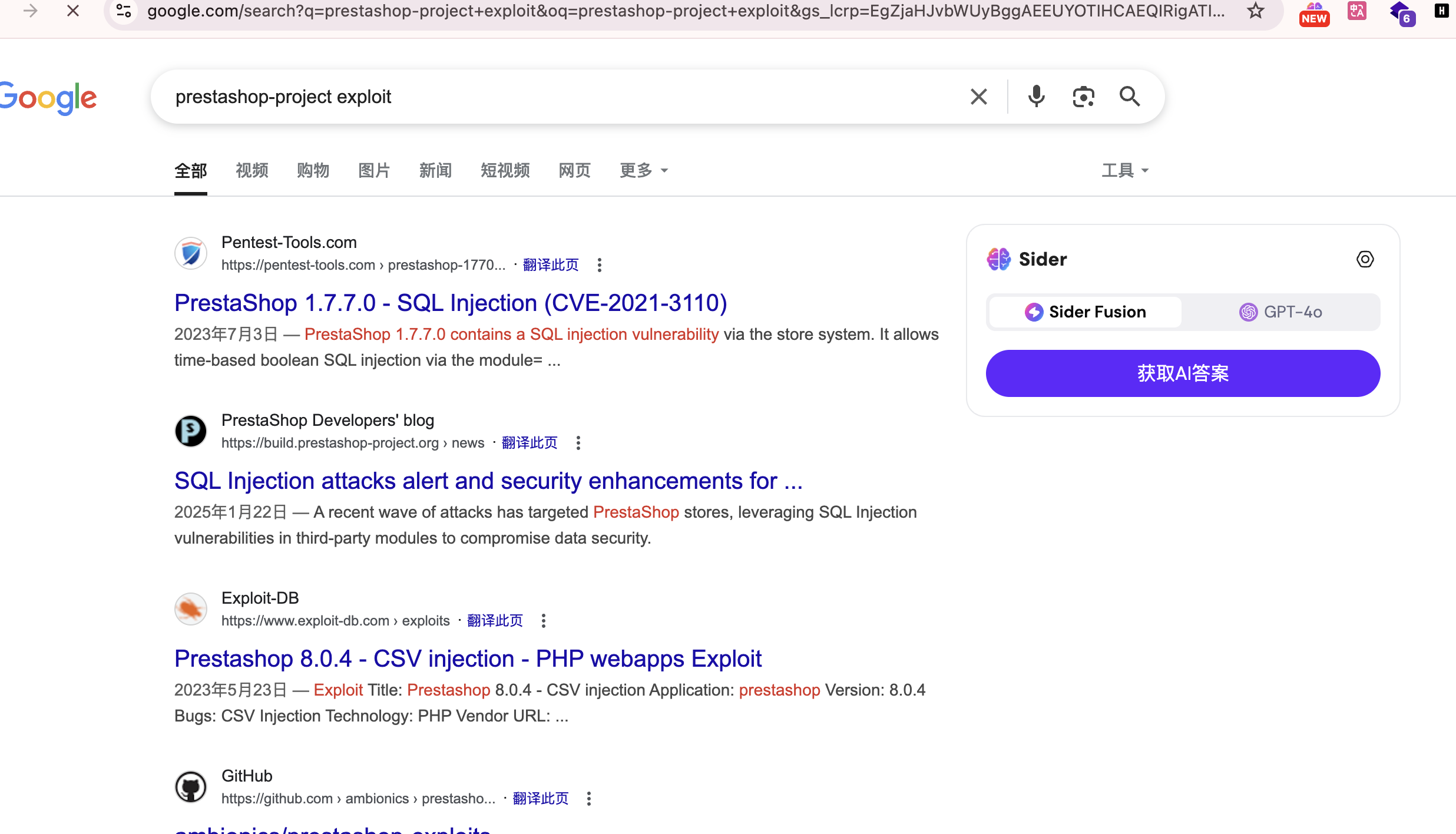
Task: Click the GitHub octocat favicon
Action: click(x=191, y=787)
